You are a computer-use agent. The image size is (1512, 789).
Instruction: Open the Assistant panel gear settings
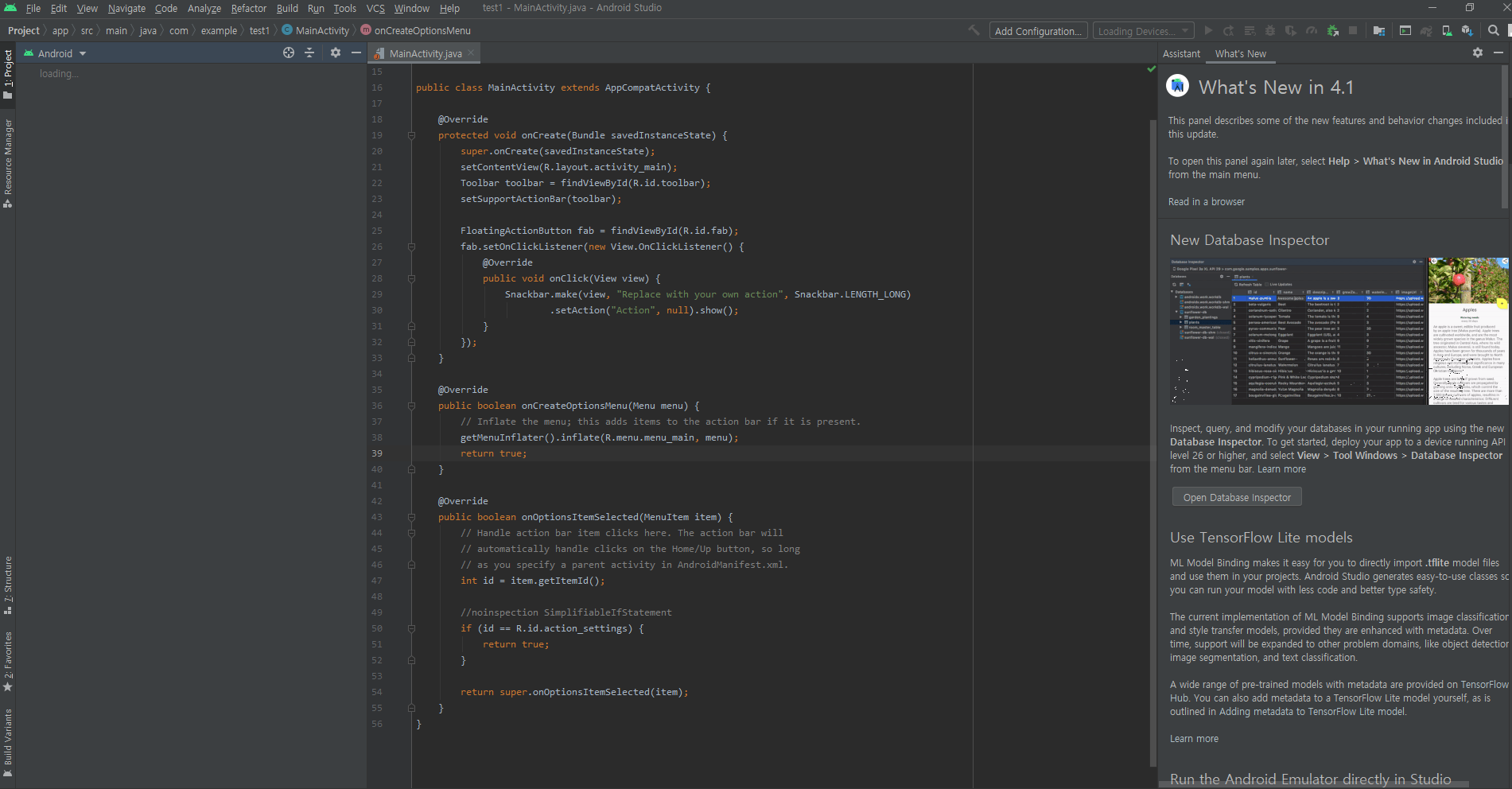pyautogui.click(x=1478, y=52)
